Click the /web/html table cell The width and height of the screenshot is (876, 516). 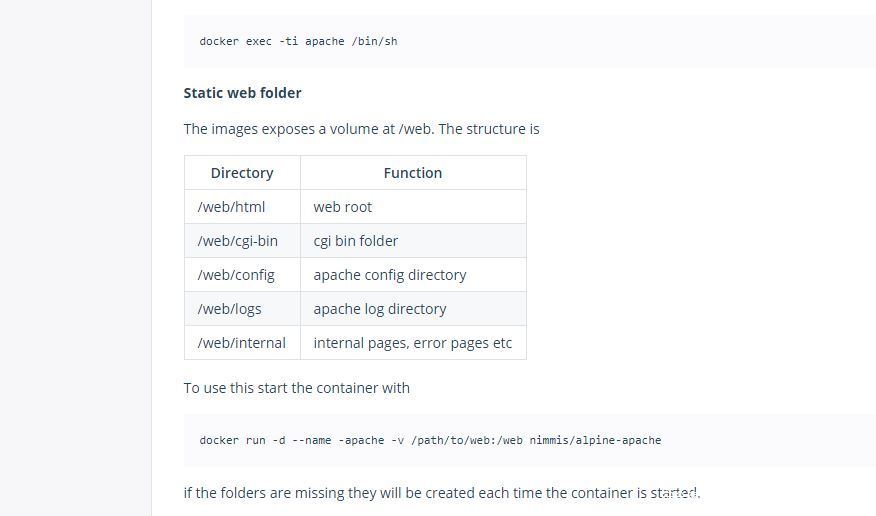pos(231,207)
